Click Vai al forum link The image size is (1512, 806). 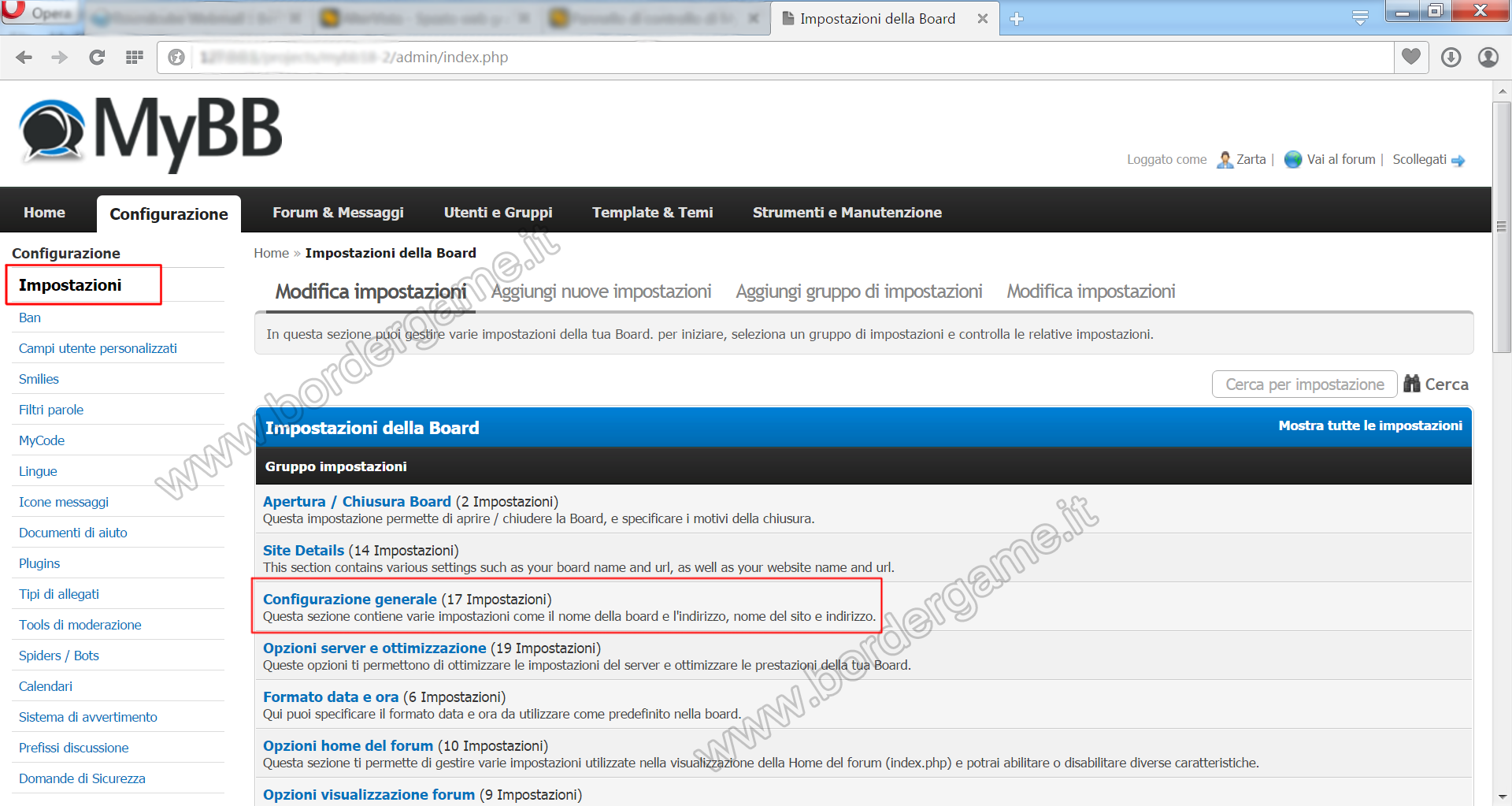pos(1340,159)
